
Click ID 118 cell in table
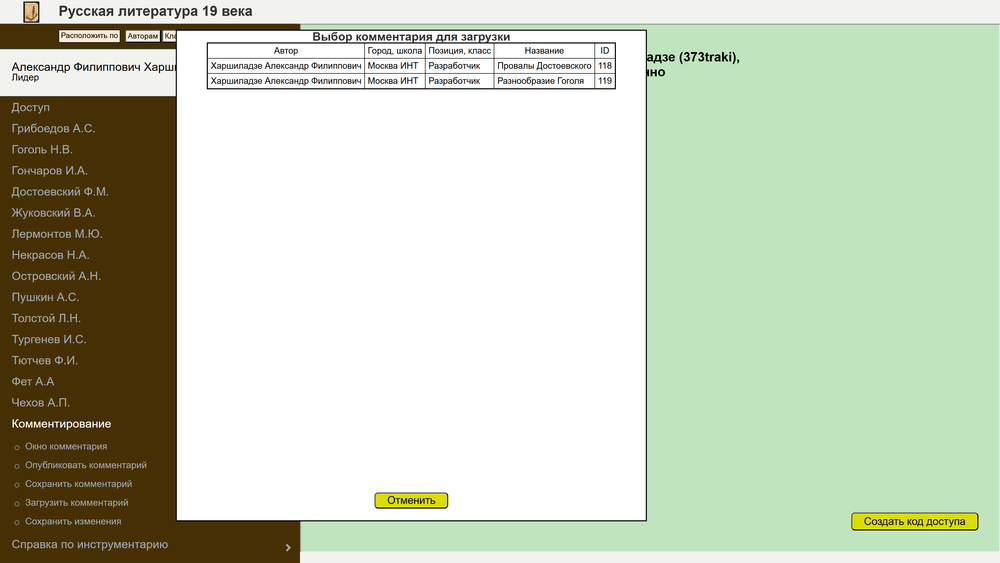[604, 66]
